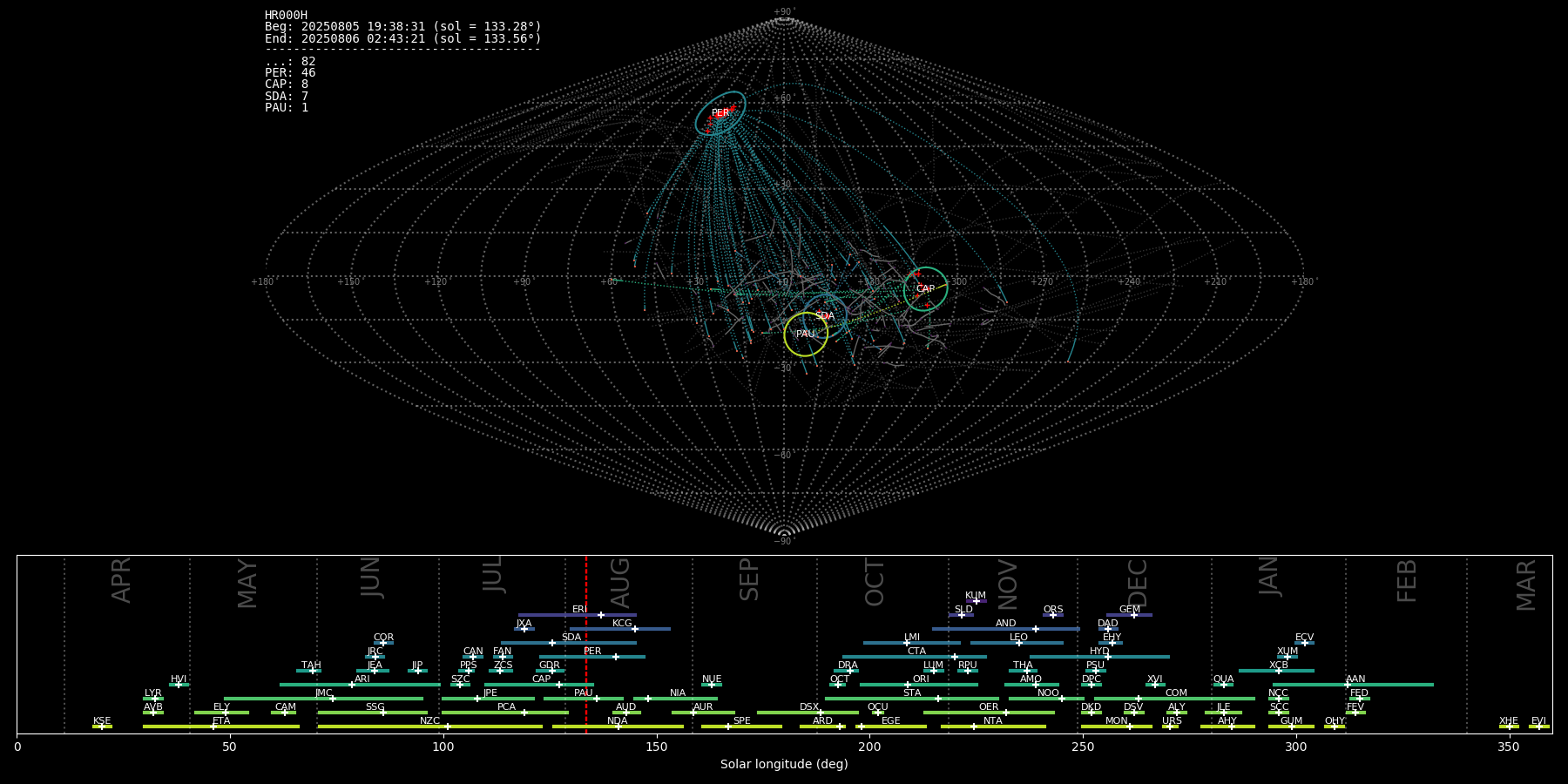1568x784 pixels.
Task: Select the XCB shower label in timeline
Action: (1279, 666)
